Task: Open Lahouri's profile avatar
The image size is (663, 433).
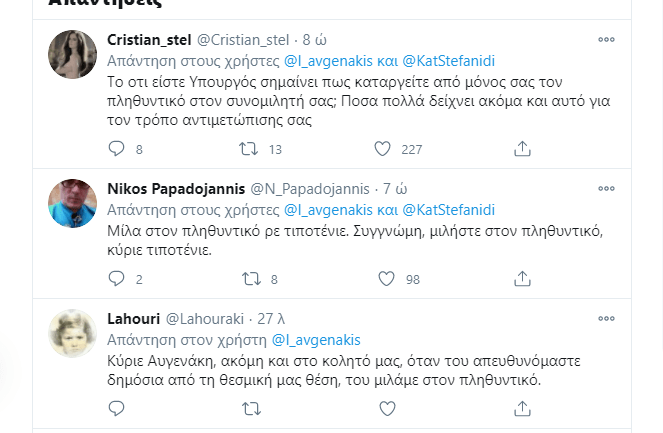Action: pos(72,333)
